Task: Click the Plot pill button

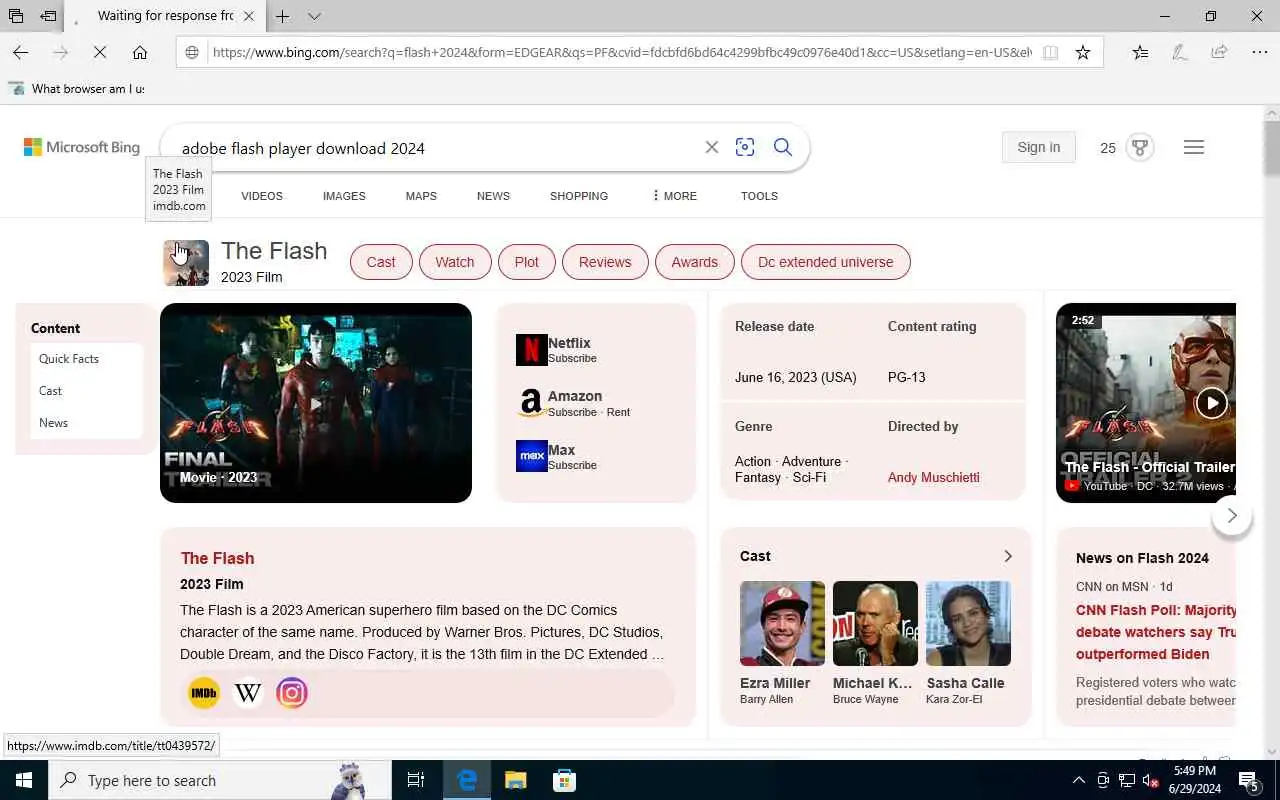Action: click(527, 262)
